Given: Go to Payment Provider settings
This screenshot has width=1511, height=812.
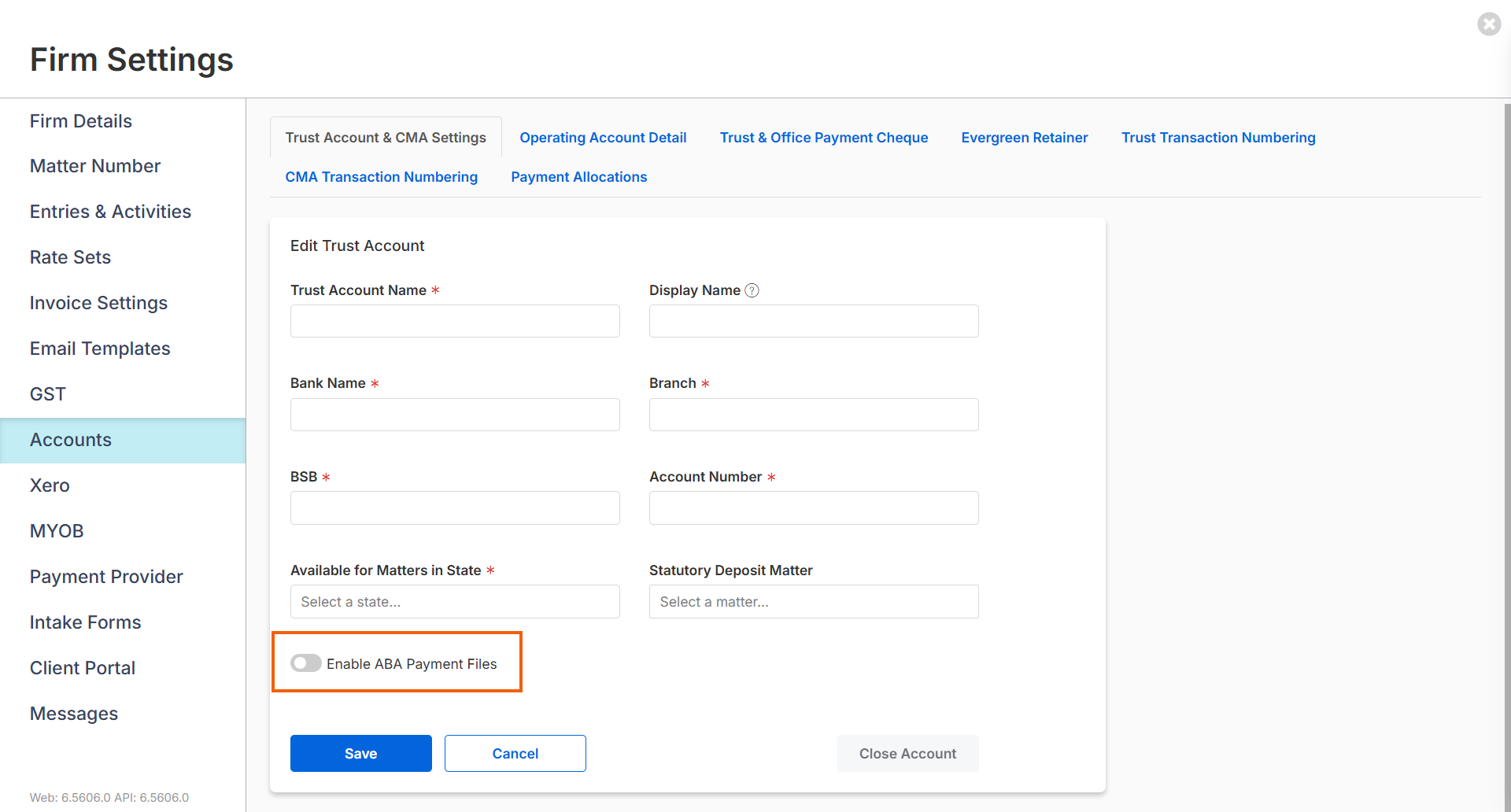Looking at the screenshot, I should click(x=123, y=577).
